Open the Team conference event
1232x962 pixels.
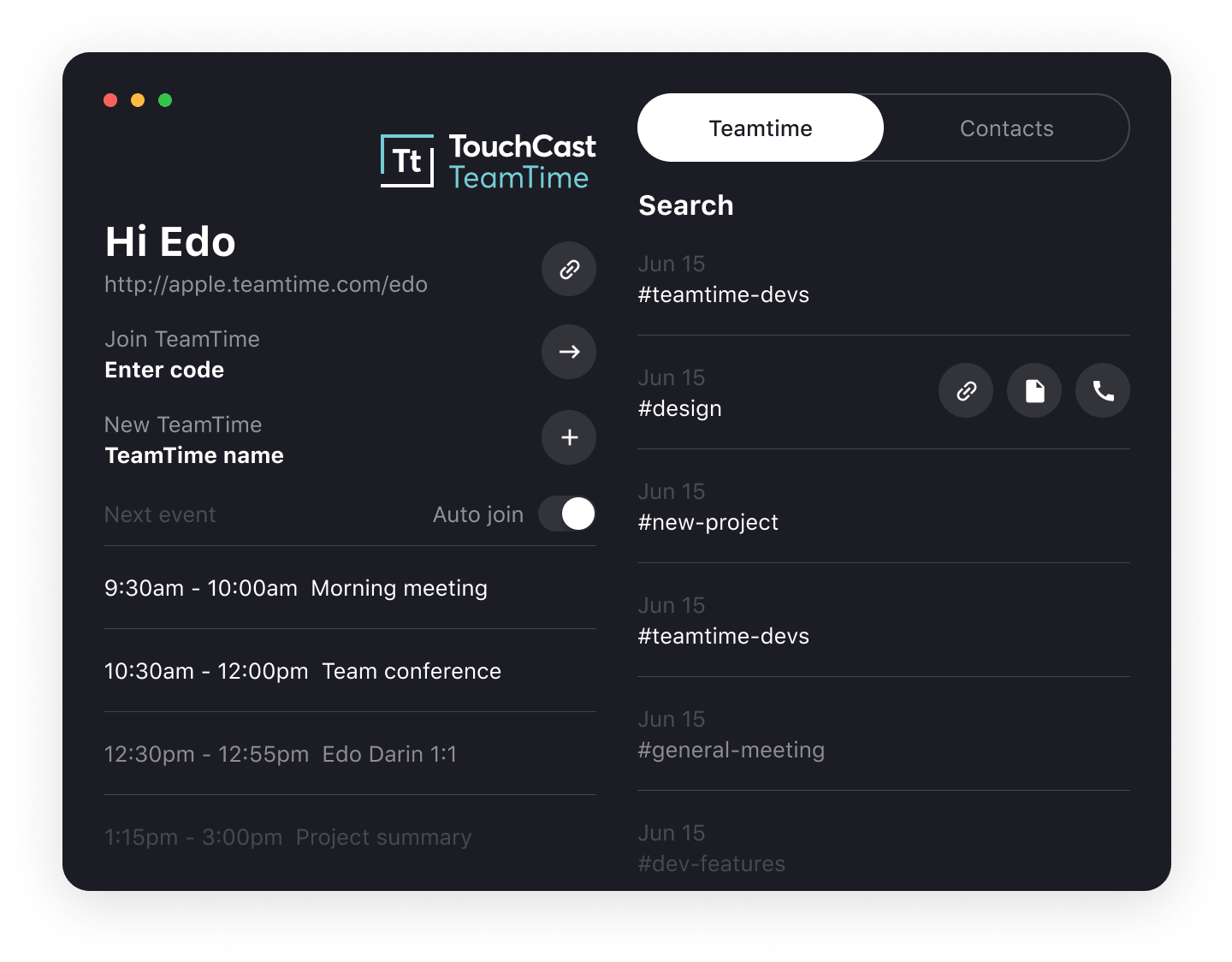point(350,671)
